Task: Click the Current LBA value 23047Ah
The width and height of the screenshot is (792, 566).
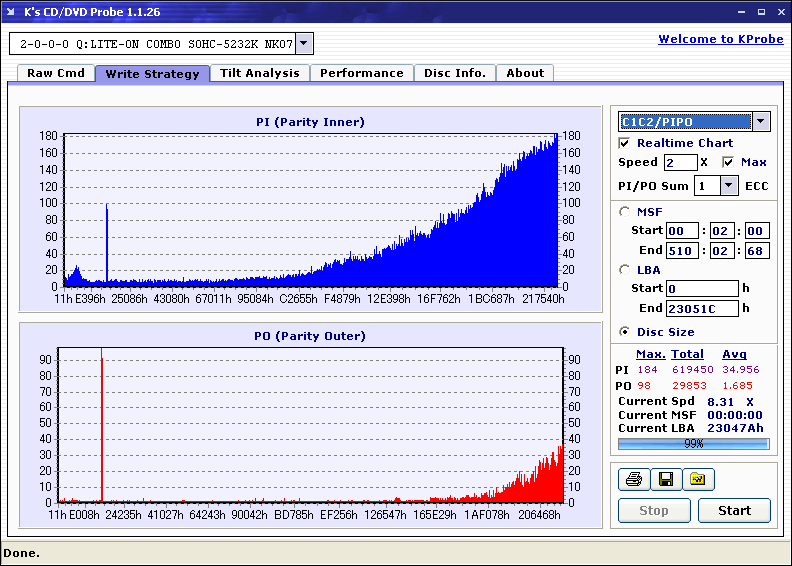Action: pyautogui.click(x=735, y=428)
